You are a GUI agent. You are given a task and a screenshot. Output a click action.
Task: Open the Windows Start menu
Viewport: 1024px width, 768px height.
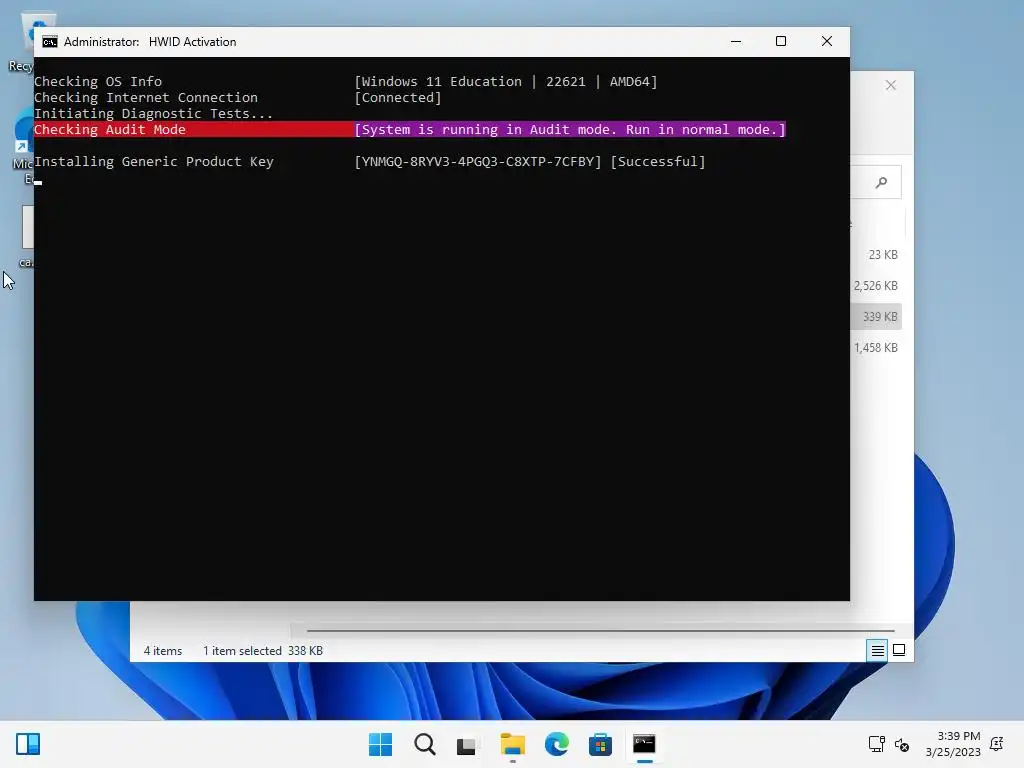click(380, 744)
